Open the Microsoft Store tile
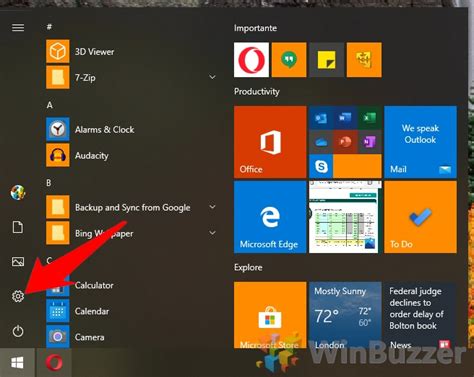The height and width of the screenshot is (377, 474). [x=270, y=315]
